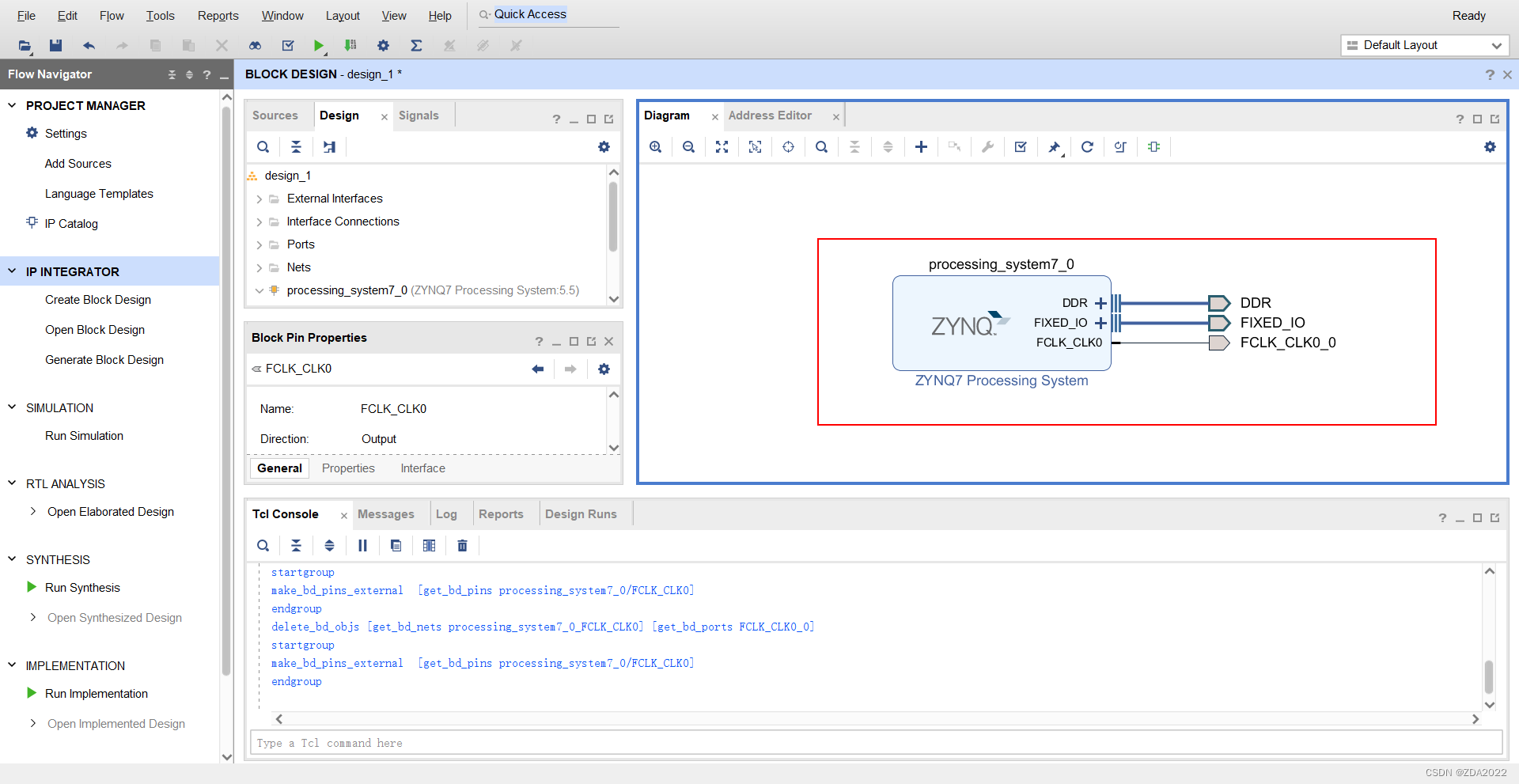Screen dimensions: 1519x784
Task: Click Create Block Design link
Action: (x=98, y=300)
